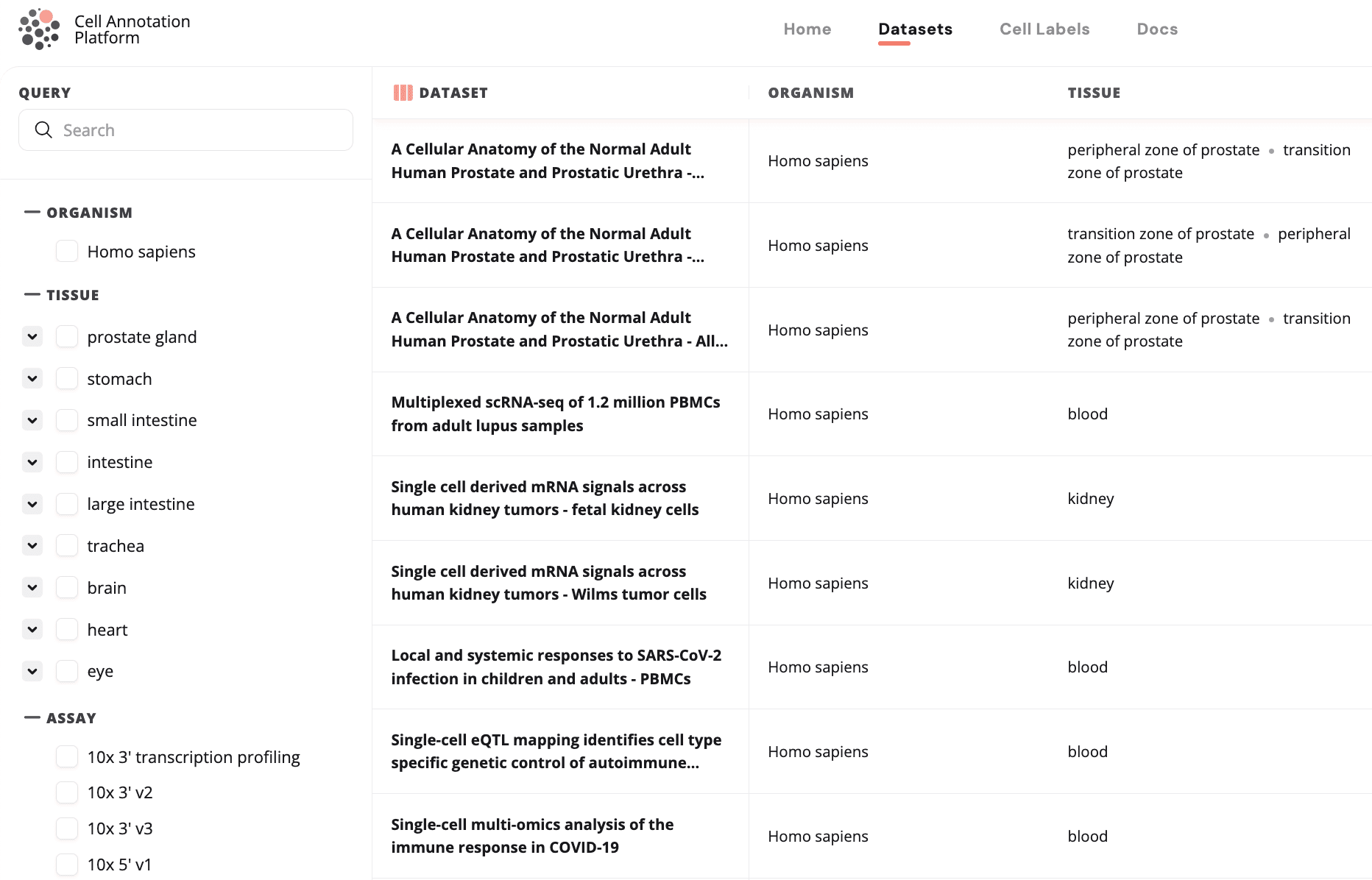The width and height of the screenshot is (1372, 880).
Task: Open the Docs page
Action: [x=1157, y=29]
